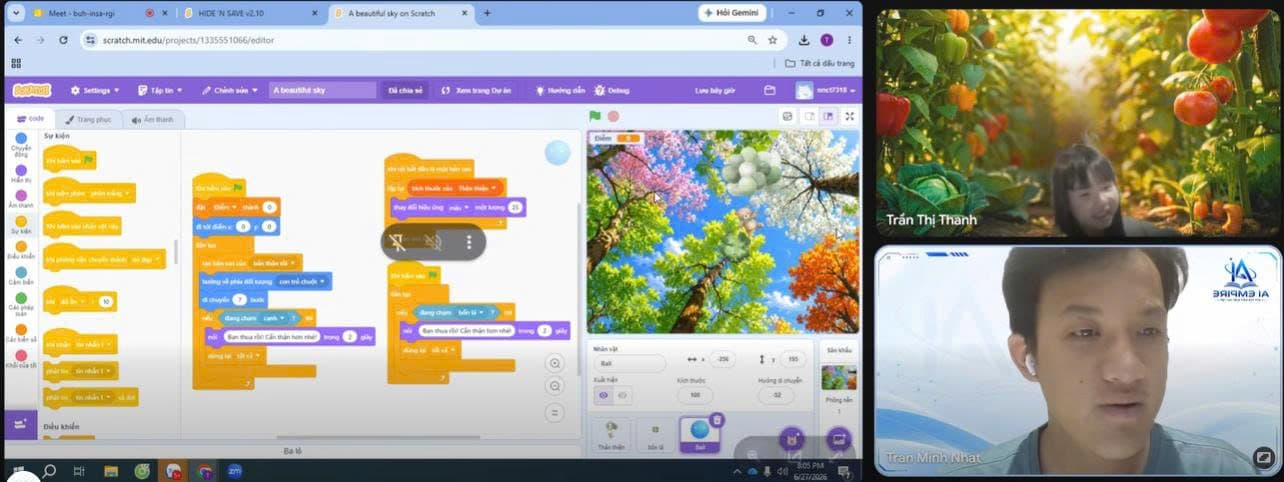Reset the workspace zoom with the equals button
This screenshot has height=482, width=1284.
pos(555,412)
